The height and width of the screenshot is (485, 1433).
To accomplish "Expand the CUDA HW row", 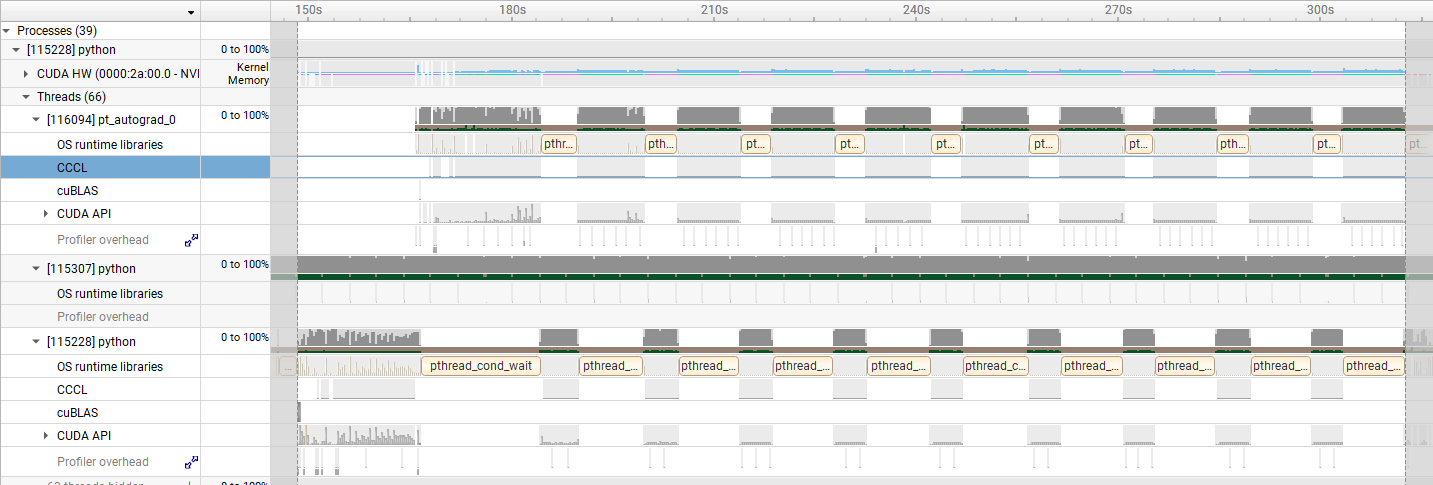I will (27, 74).
